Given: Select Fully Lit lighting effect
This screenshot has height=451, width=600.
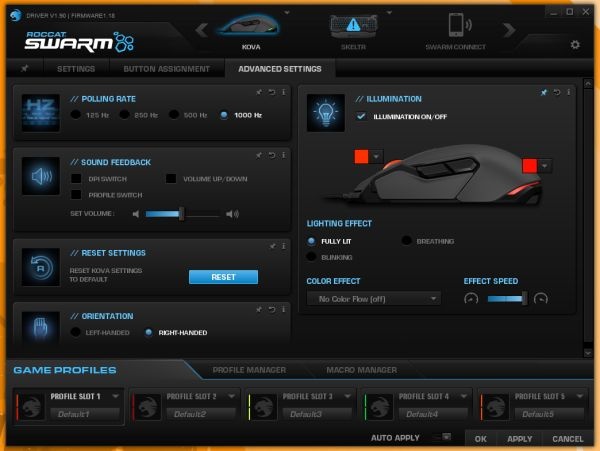Looking at the screenshot, I should [x=311, y=241].
